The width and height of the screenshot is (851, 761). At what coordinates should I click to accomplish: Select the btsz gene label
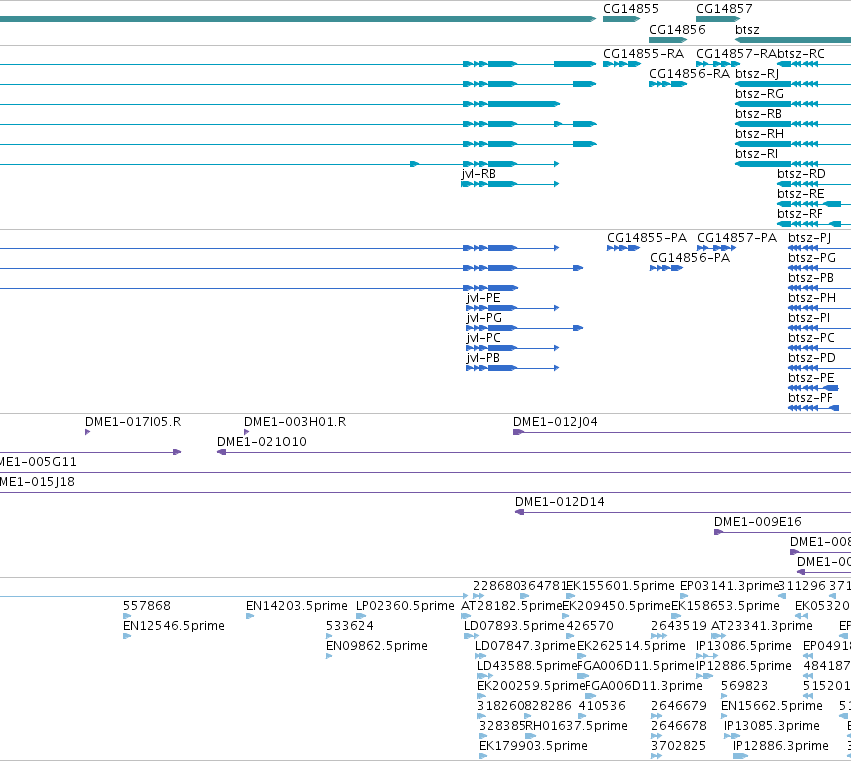pos(747,30)
